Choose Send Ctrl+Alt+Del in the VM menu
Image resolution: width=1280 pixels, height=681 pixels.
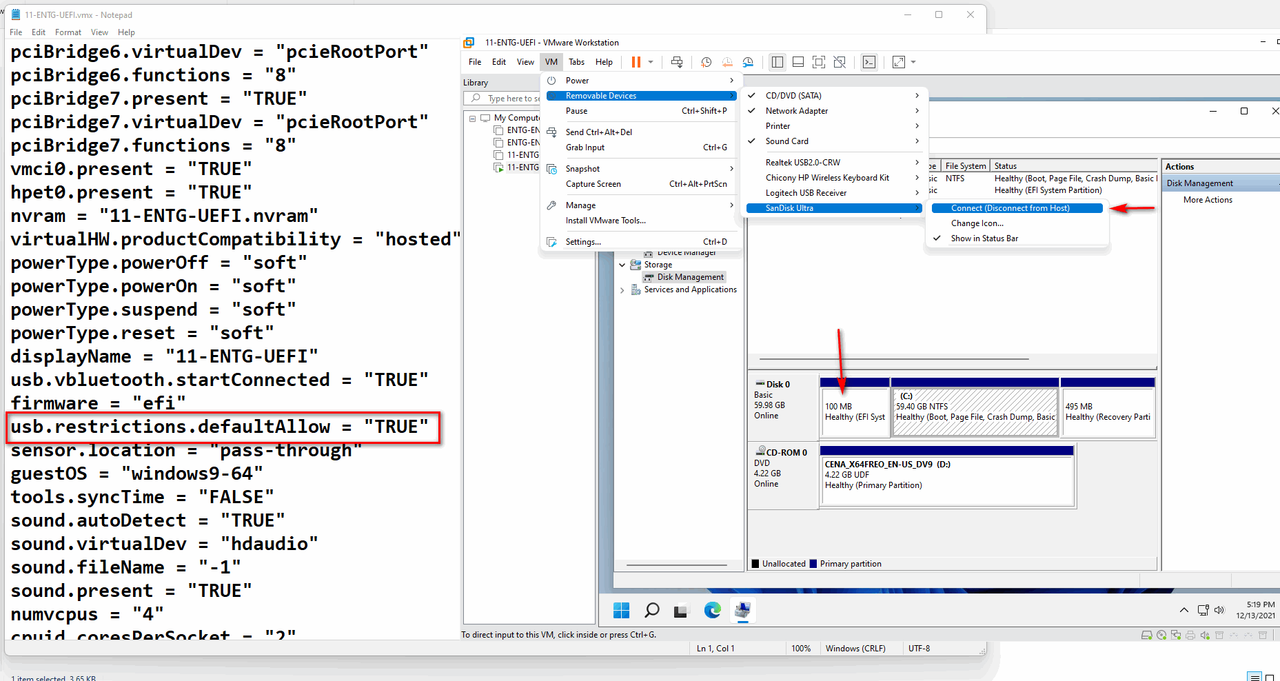640,132
